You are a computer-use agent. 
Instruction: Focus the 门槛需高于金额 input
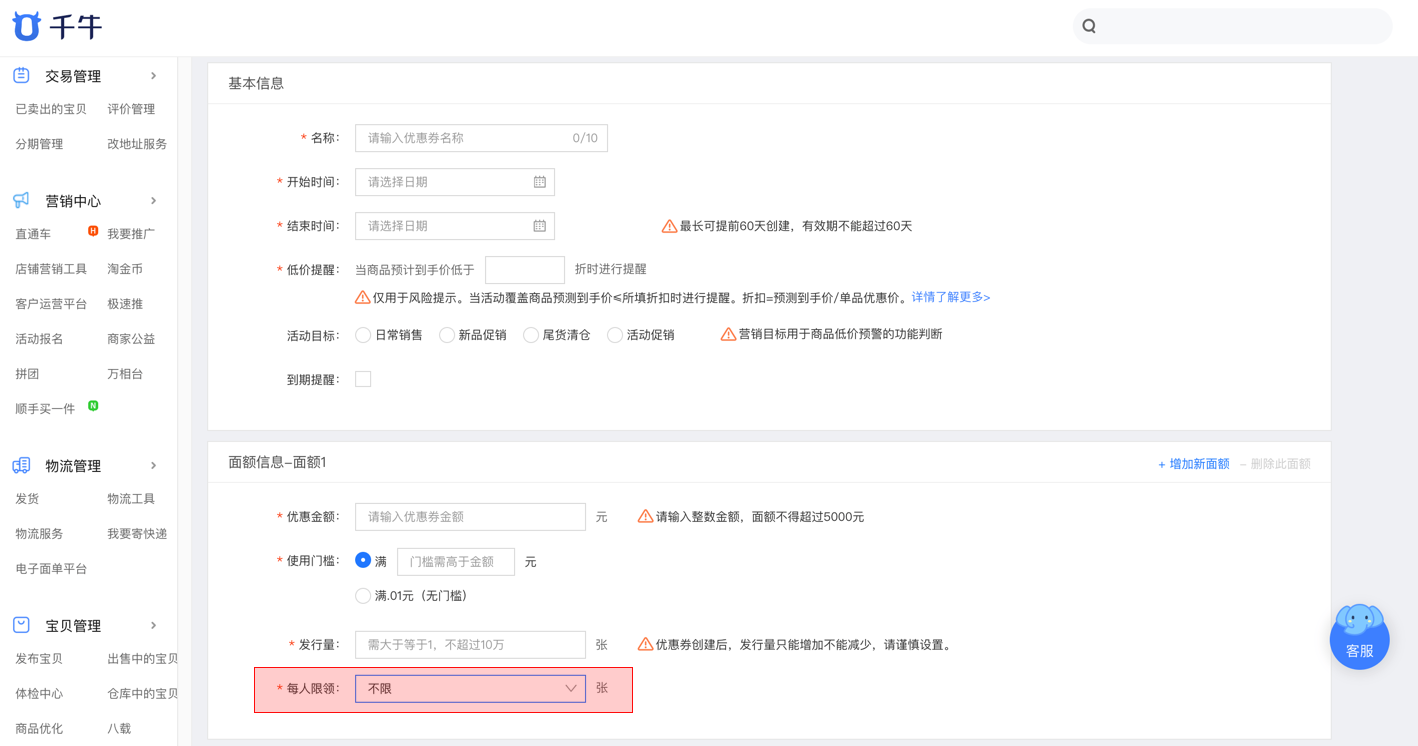click(456, 562)
